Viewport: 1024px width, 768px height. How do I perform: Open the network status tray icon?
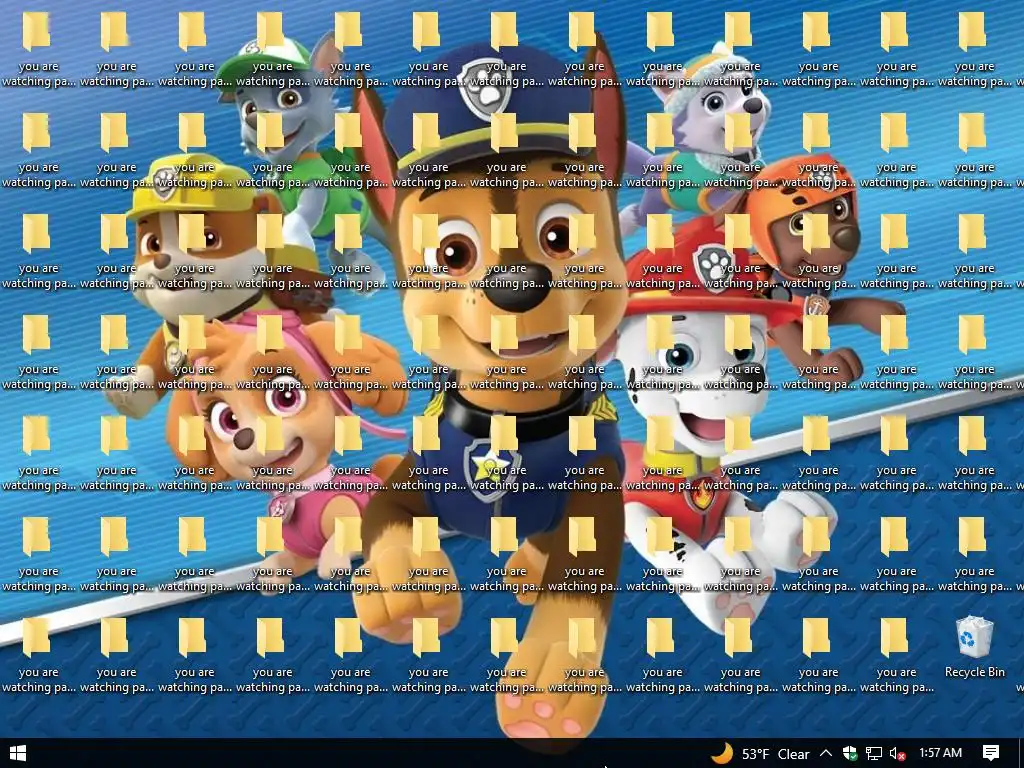tap(874, 754)
